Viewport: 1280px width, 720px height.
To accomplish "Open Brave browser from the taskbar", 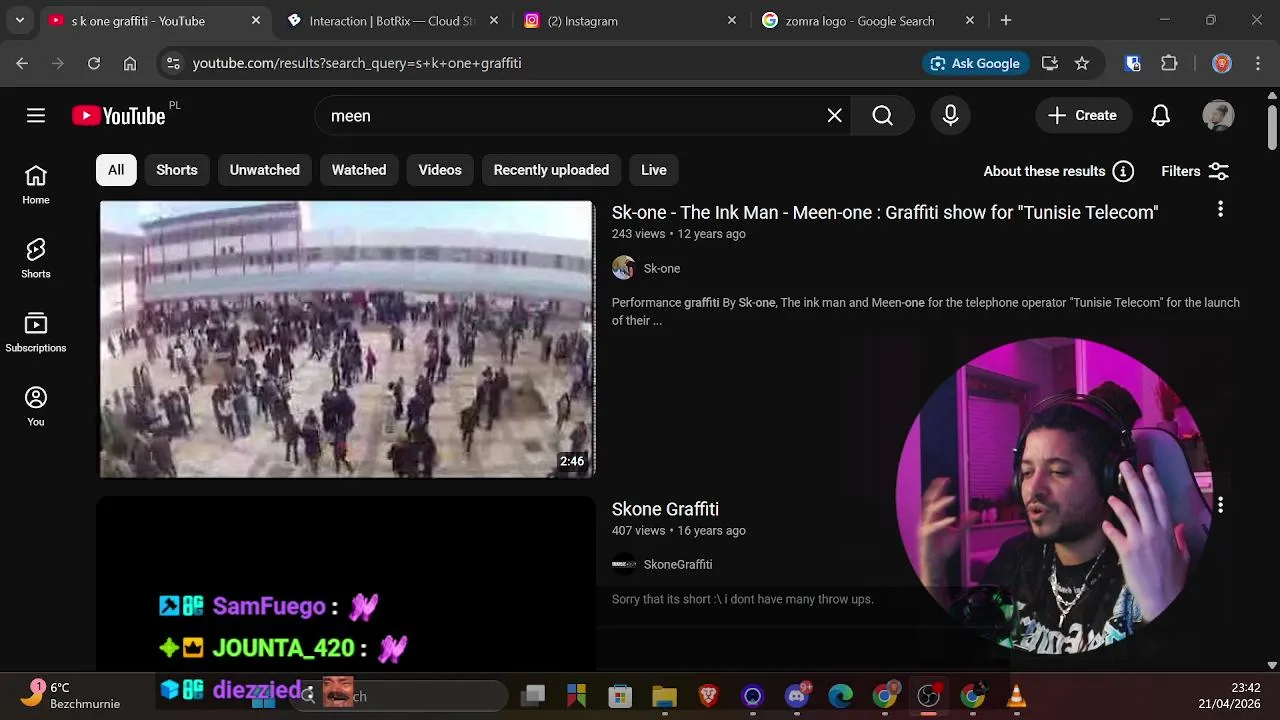I will coord(709,696).
